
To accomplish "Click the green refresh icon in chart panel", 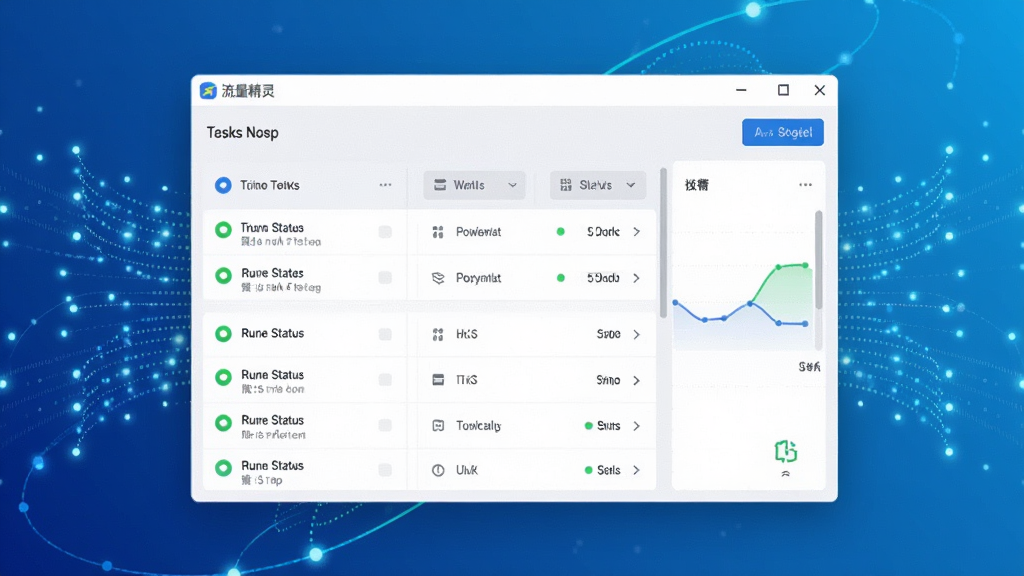I will click(786, 451).
